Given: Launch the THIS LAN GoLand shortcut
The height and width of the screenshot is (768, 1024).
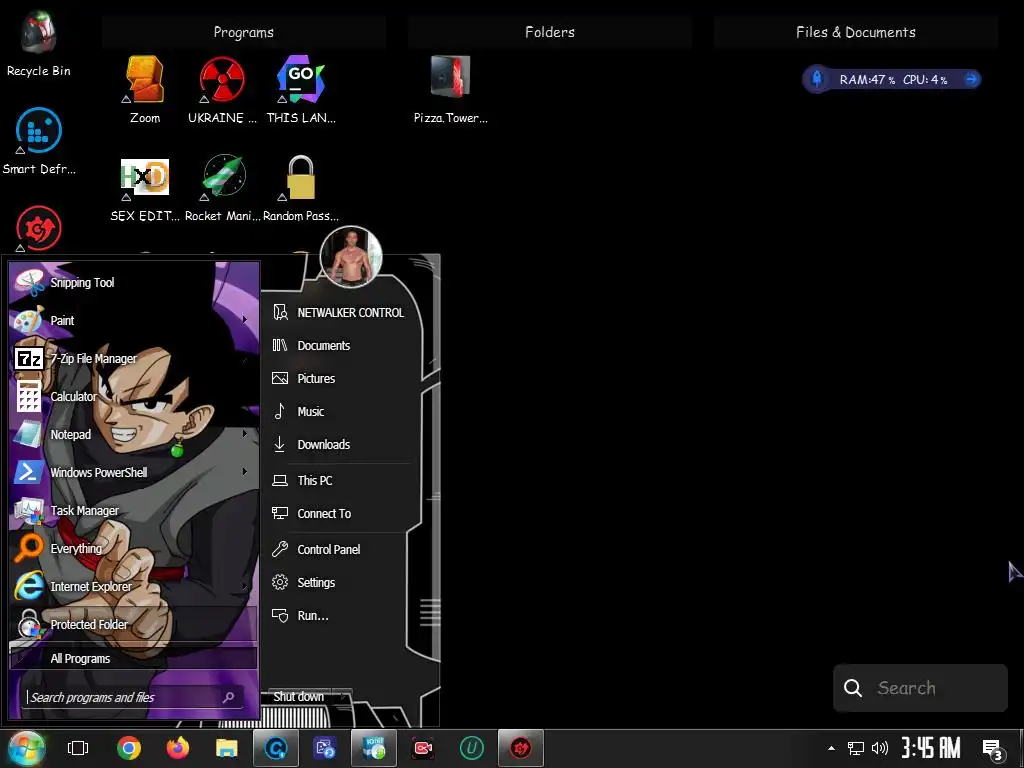Looking at the screenshot, I should (x=300, y=89).
